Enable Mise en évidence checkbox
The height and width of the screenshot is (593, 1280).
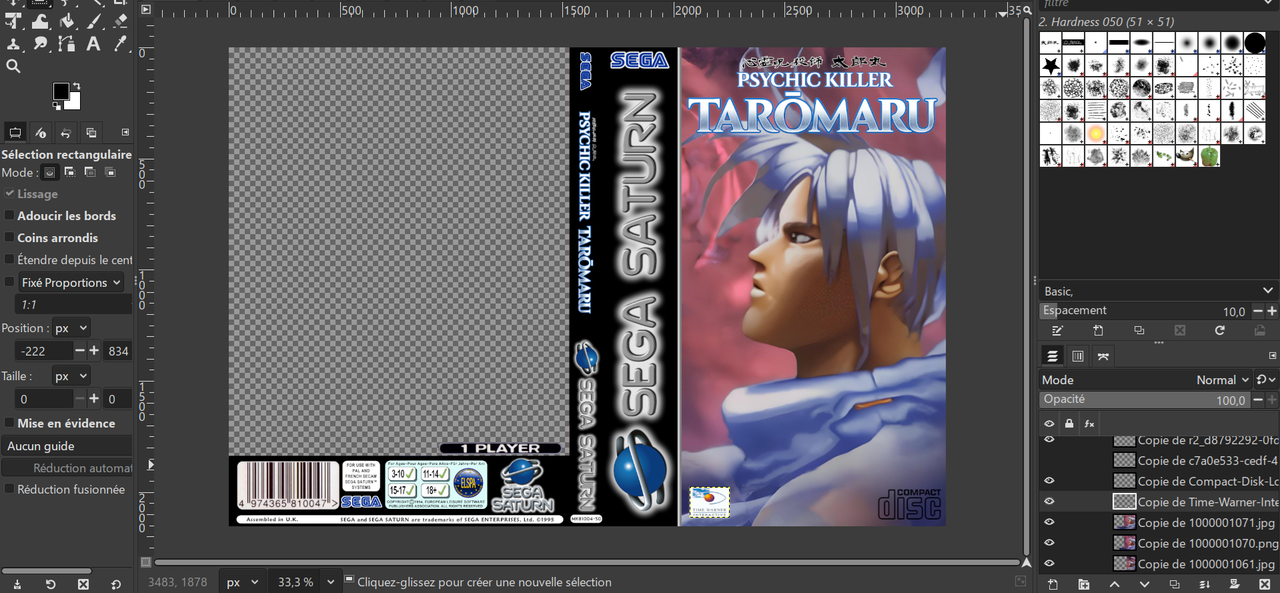[10, 423]
